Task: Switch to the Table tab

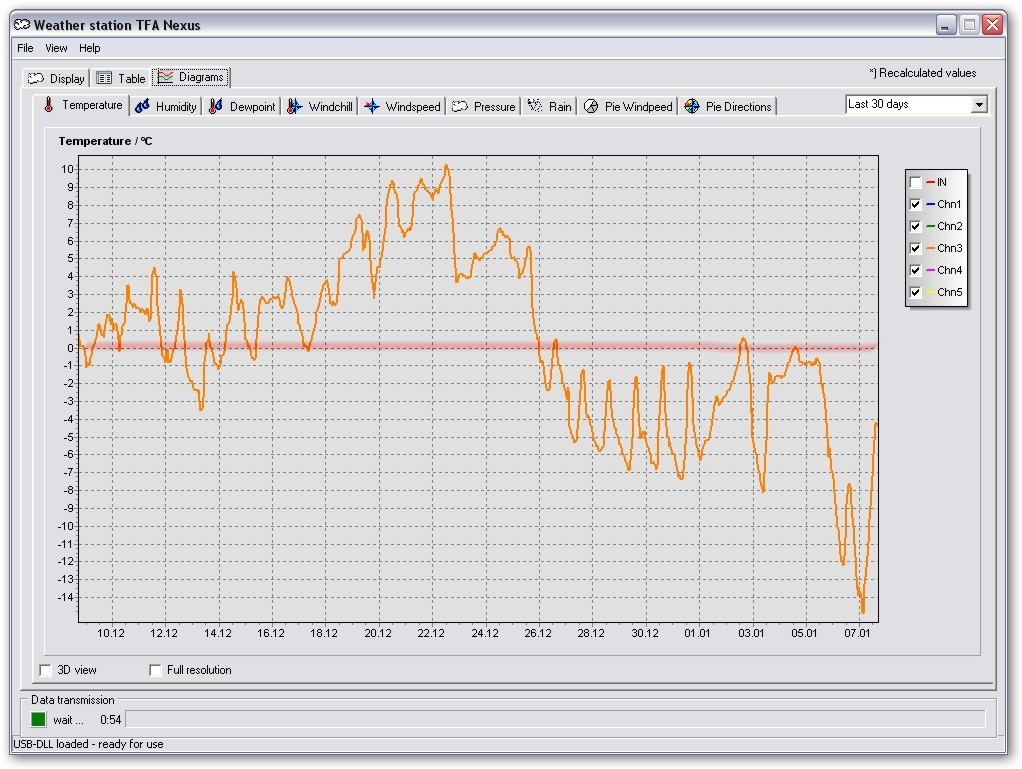Action: tap(121, 78)
